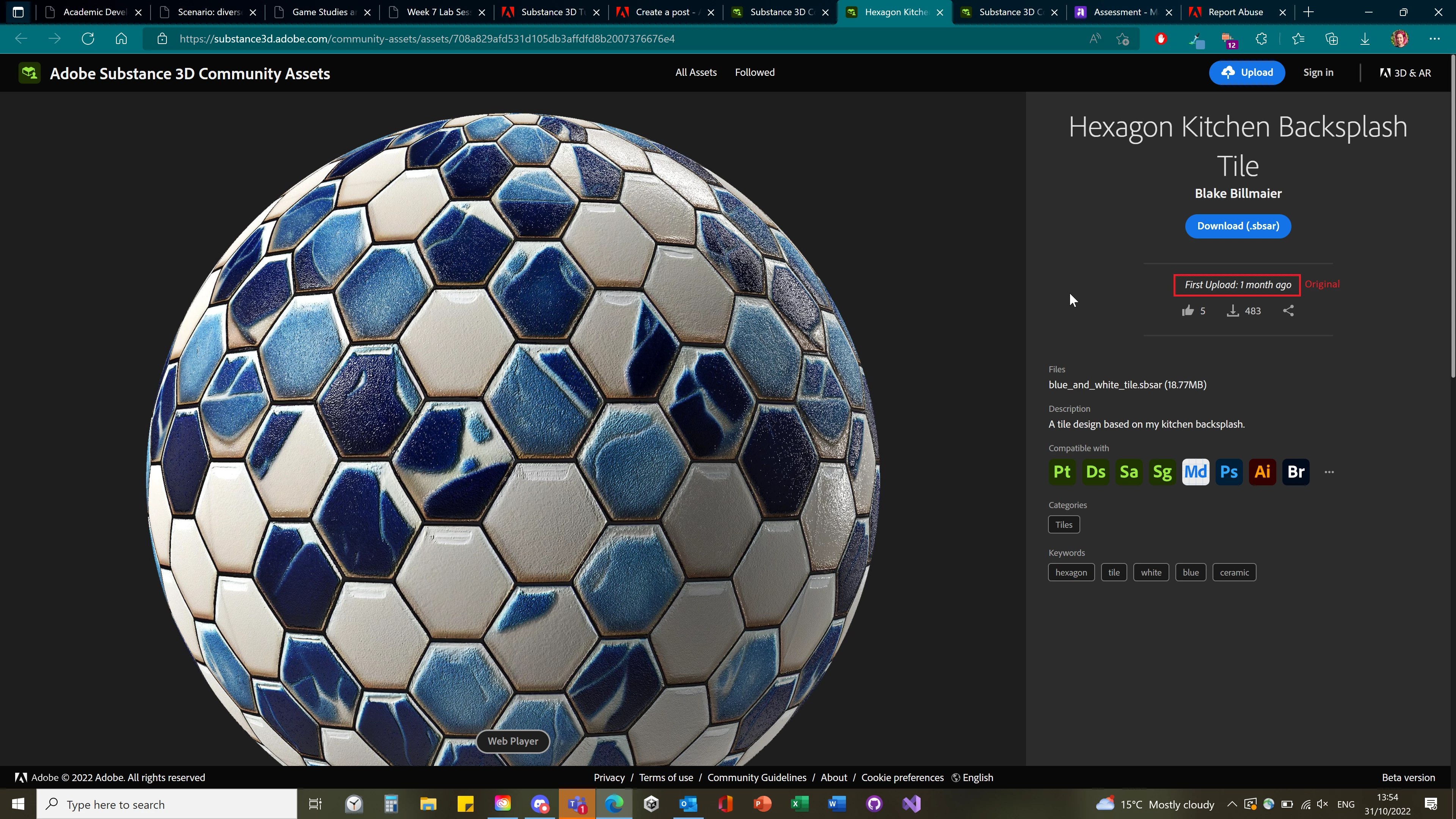Switch to the Report Abuse tab

(1235, 12)
